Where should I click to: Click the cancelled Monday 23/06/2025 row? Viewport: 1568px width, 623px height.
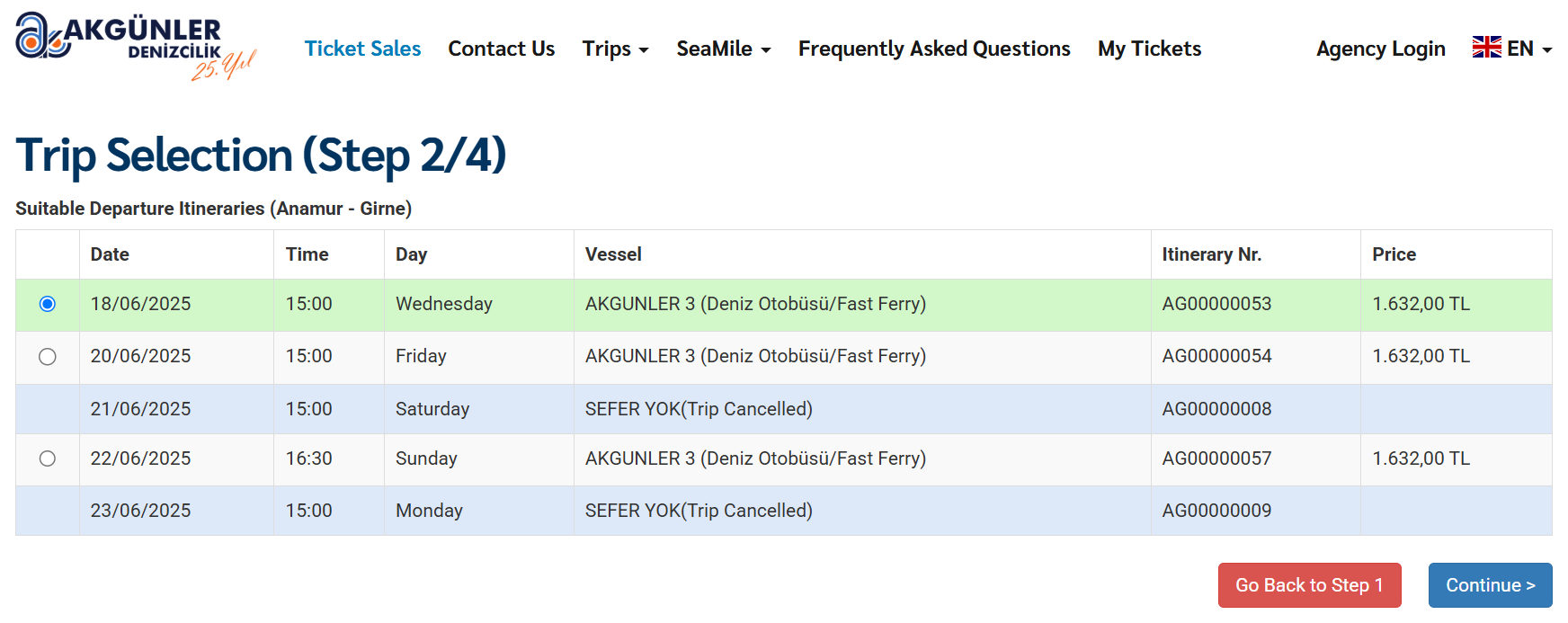[x=698, y=511]
